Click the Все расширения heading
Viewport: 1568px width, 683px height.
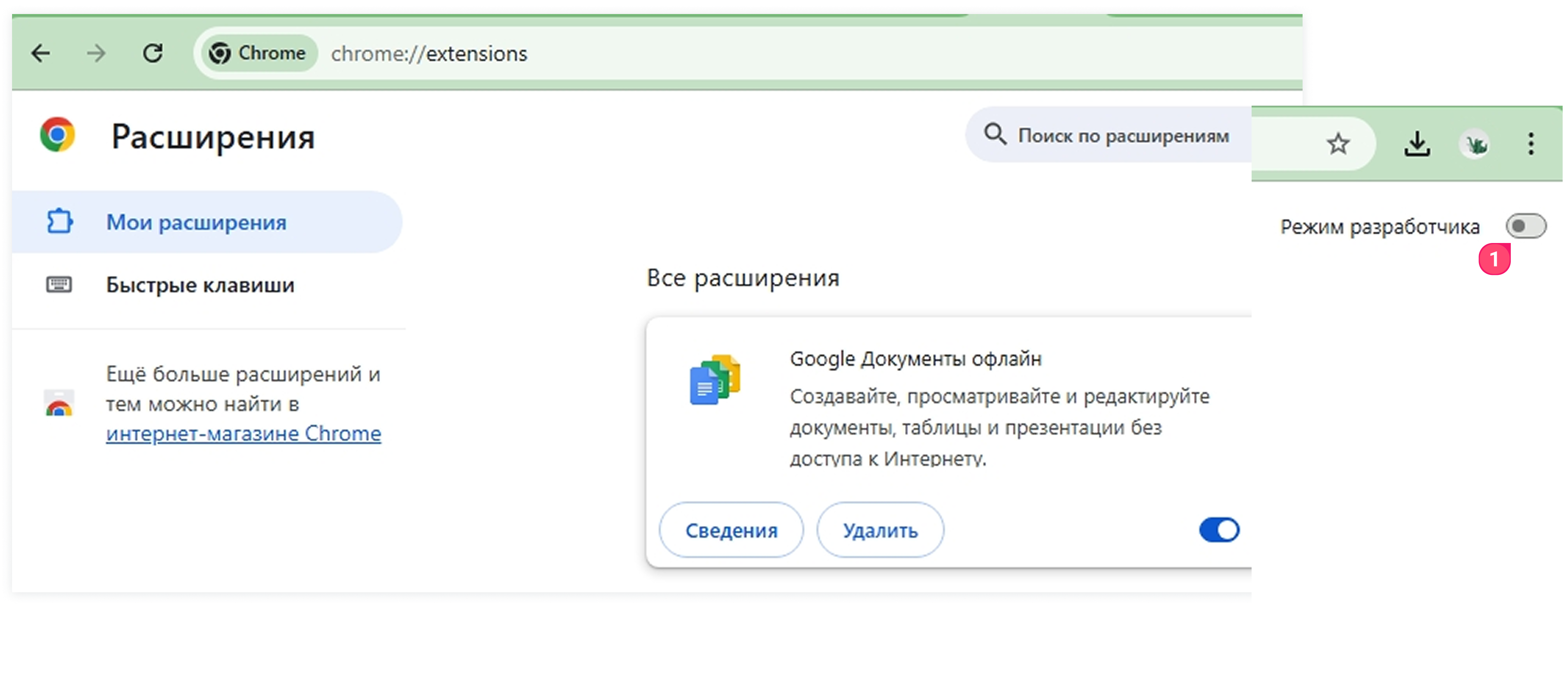743,278
